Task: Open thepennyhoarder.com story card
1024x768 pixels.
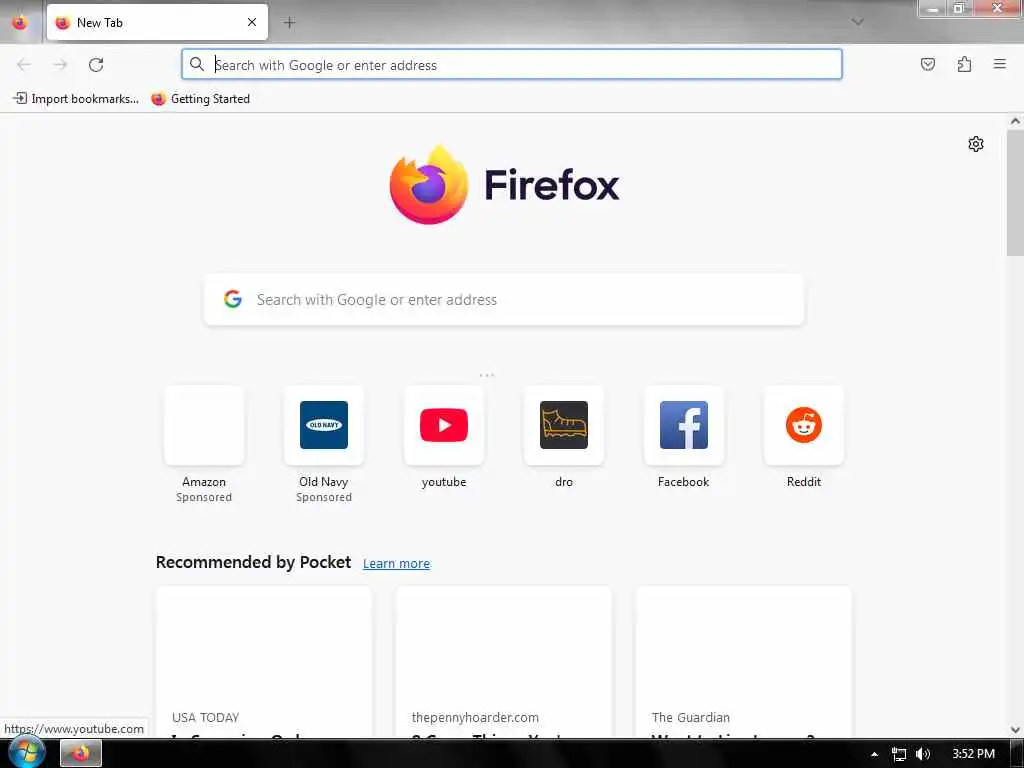Action: click(x=504, y=662)
